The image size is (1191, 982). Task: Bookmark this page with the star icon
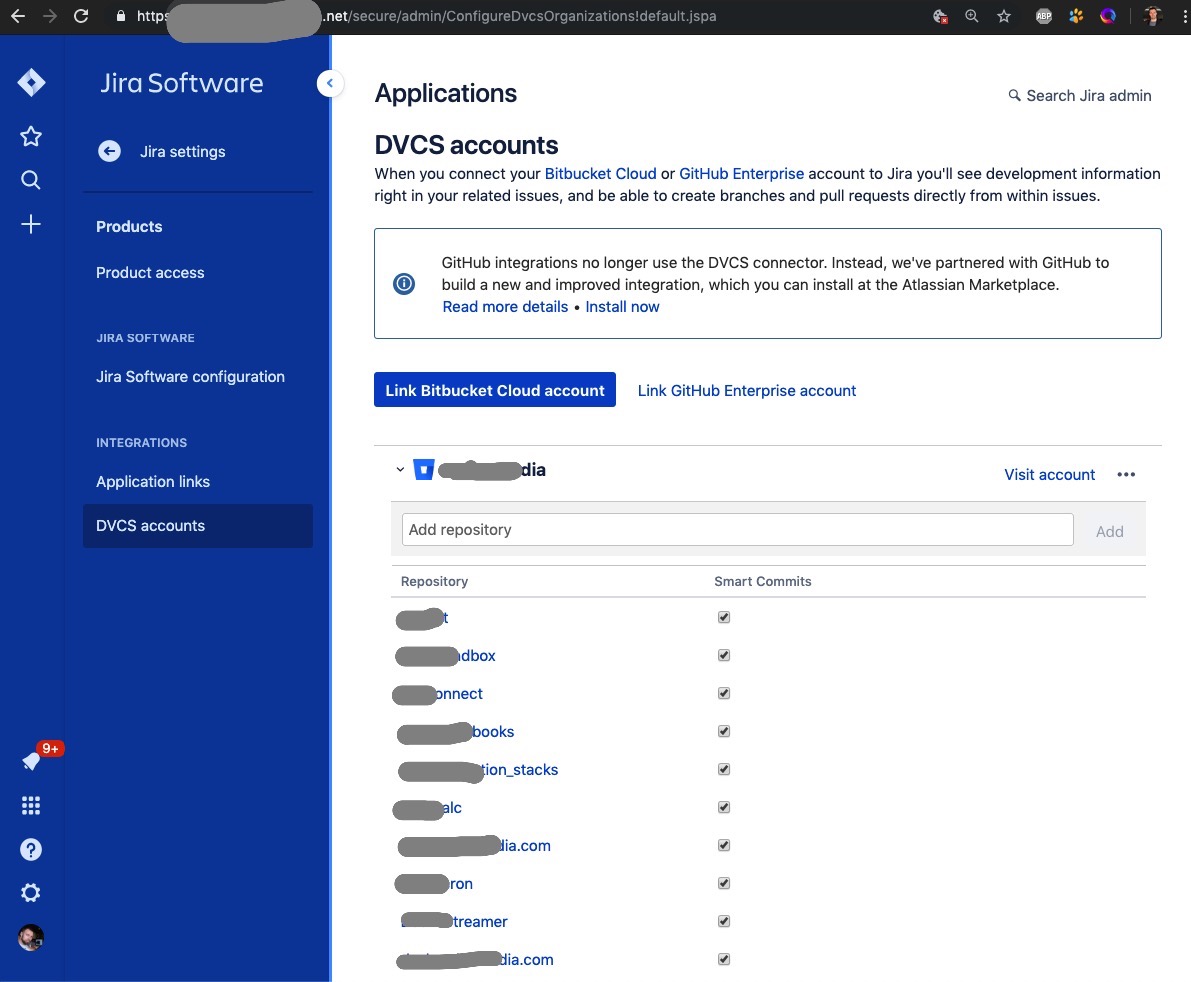pos(1004,16)
